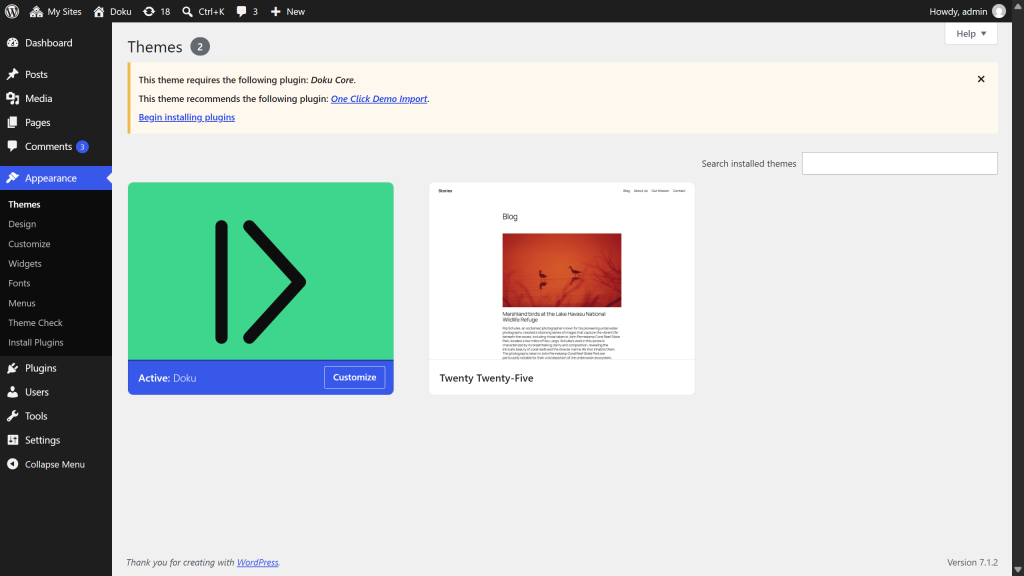Expand the Help dropdown tab

point(971,33)
